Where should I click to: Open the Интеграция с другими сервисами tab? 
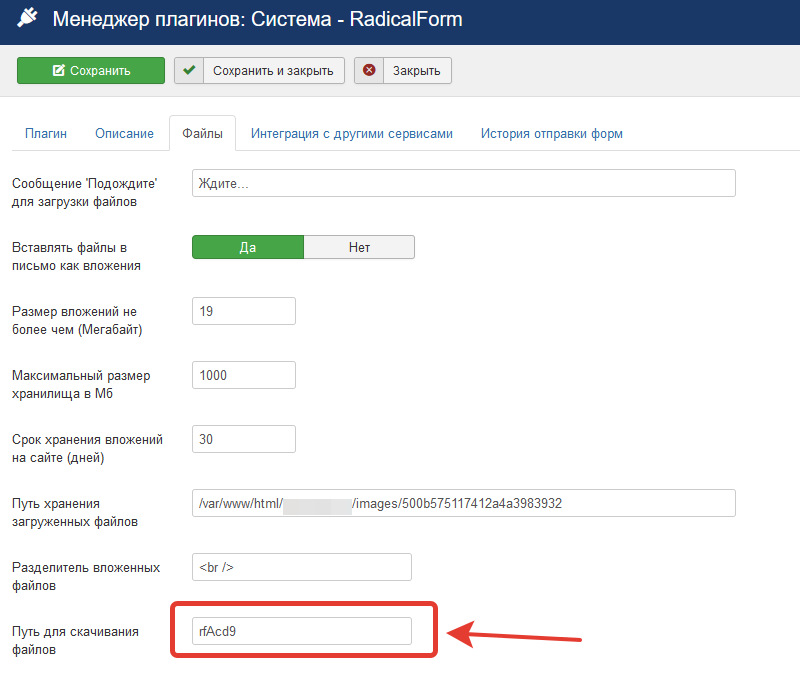coord(351,134)
